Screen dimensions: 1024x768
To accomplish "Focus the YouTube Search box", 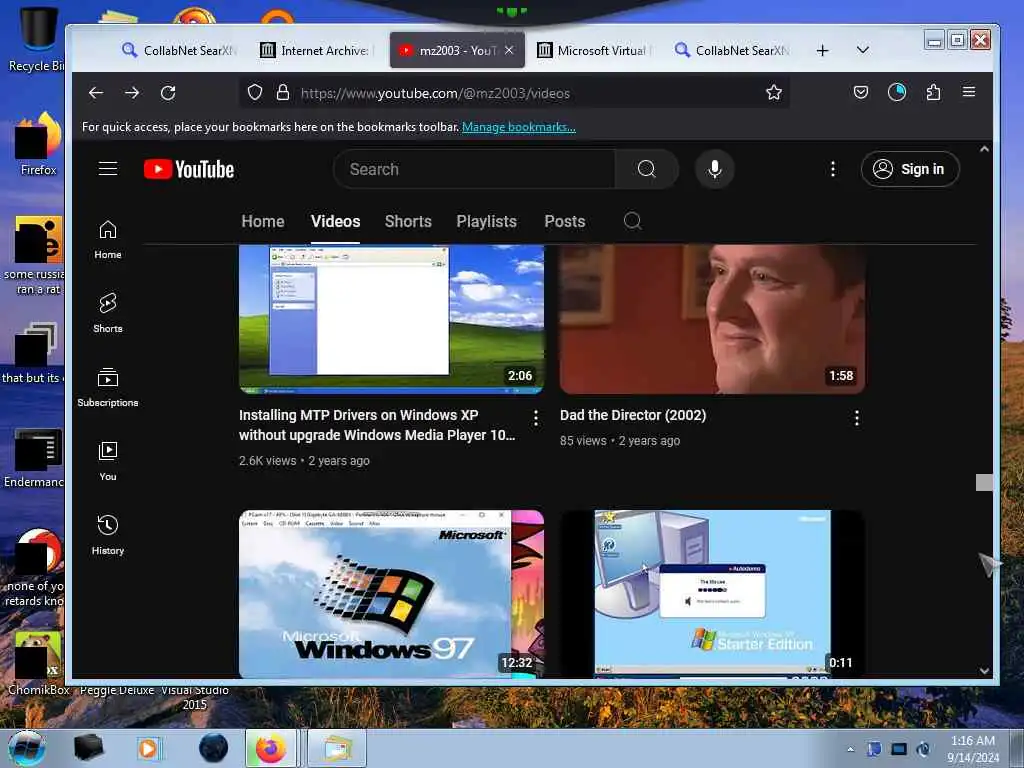I will point(473,169).
